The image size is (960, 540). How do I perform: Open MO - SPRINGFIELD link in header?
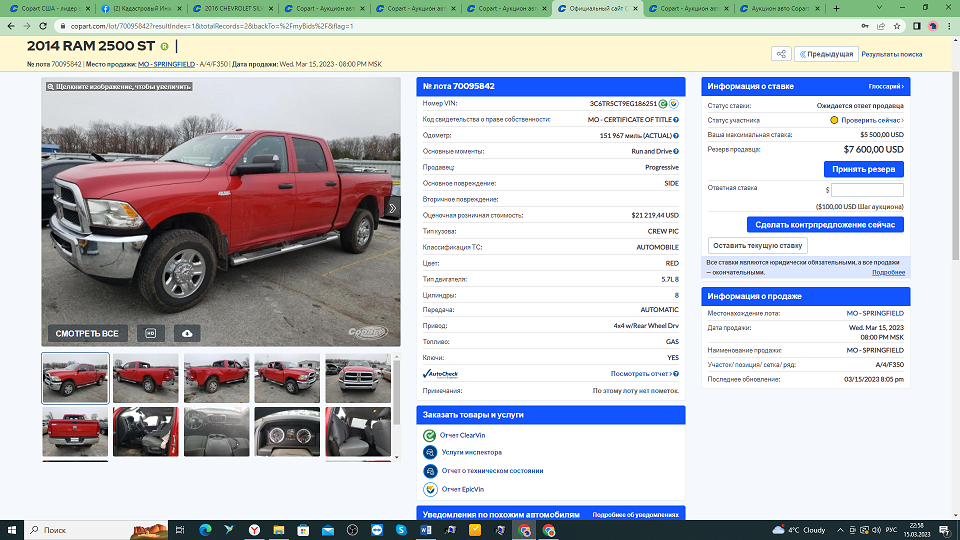[x=166, y=64]
